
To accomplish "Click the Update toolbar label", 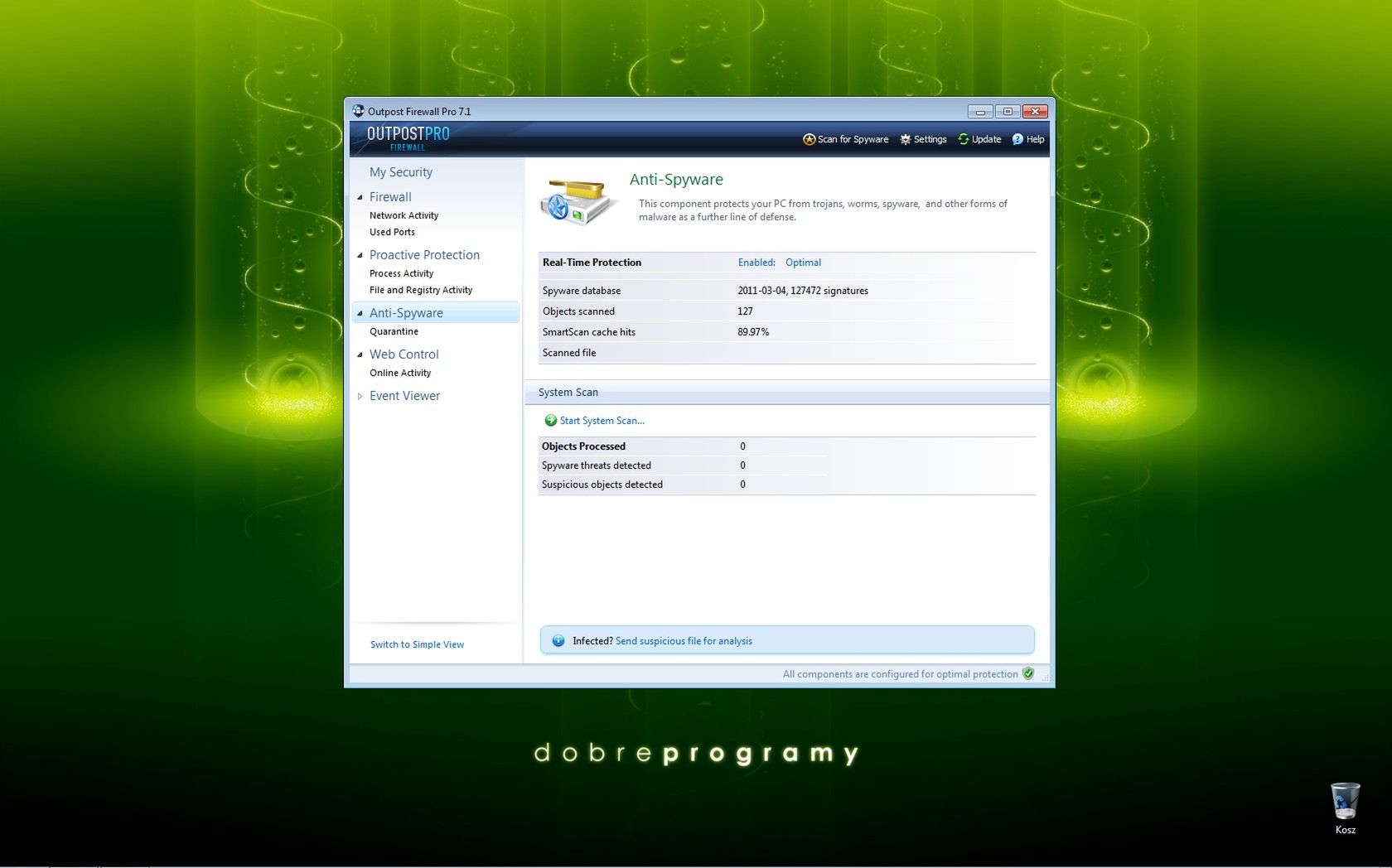I will click(986, 139).
